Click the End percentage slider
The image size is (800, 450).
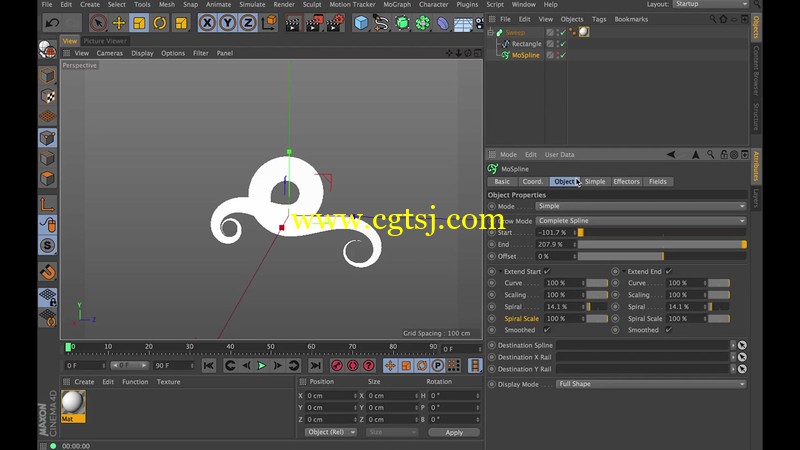pos(662,244)
